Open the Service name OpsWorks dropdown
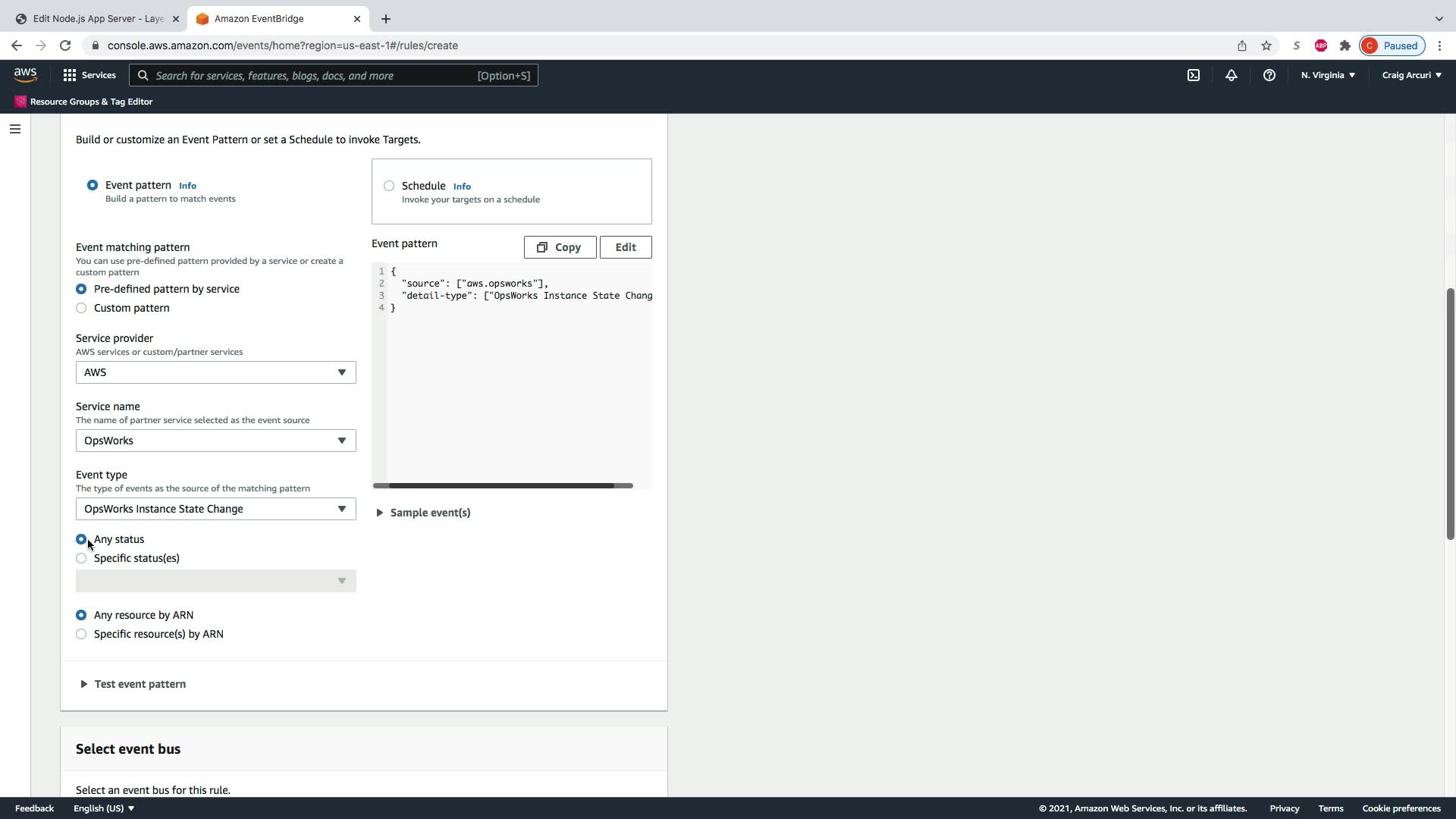Screen dimensions: 1456x819 [x=215, y=441]
